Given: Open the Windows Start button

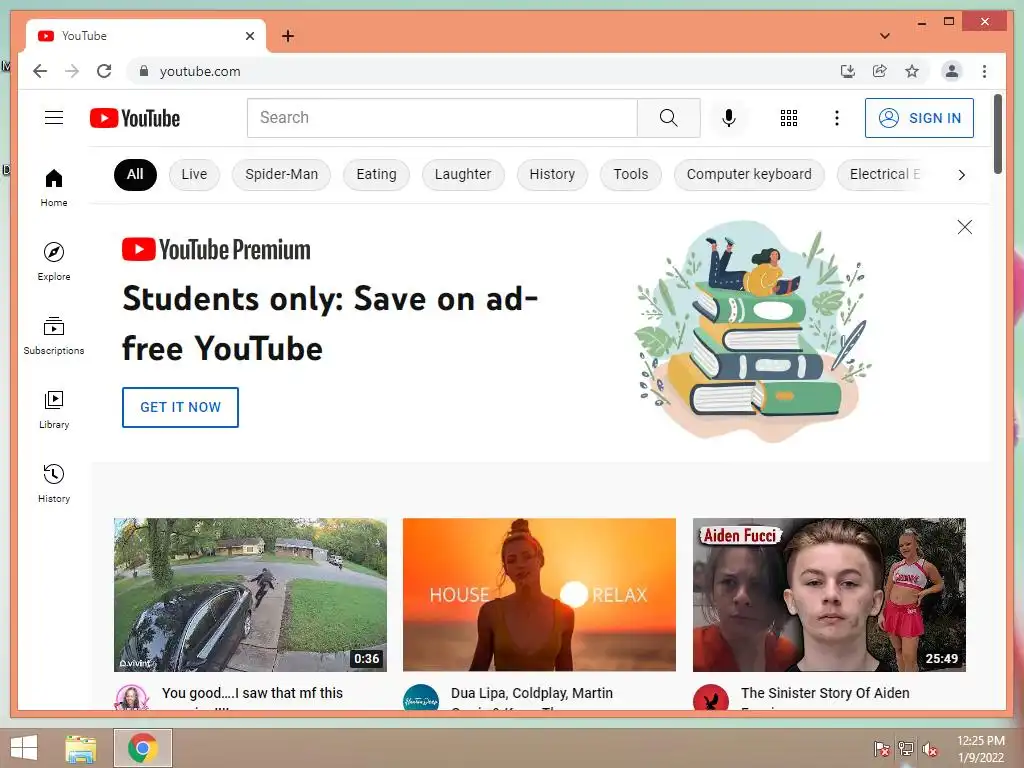Looking at the screenshot, I should coord(24,748).
